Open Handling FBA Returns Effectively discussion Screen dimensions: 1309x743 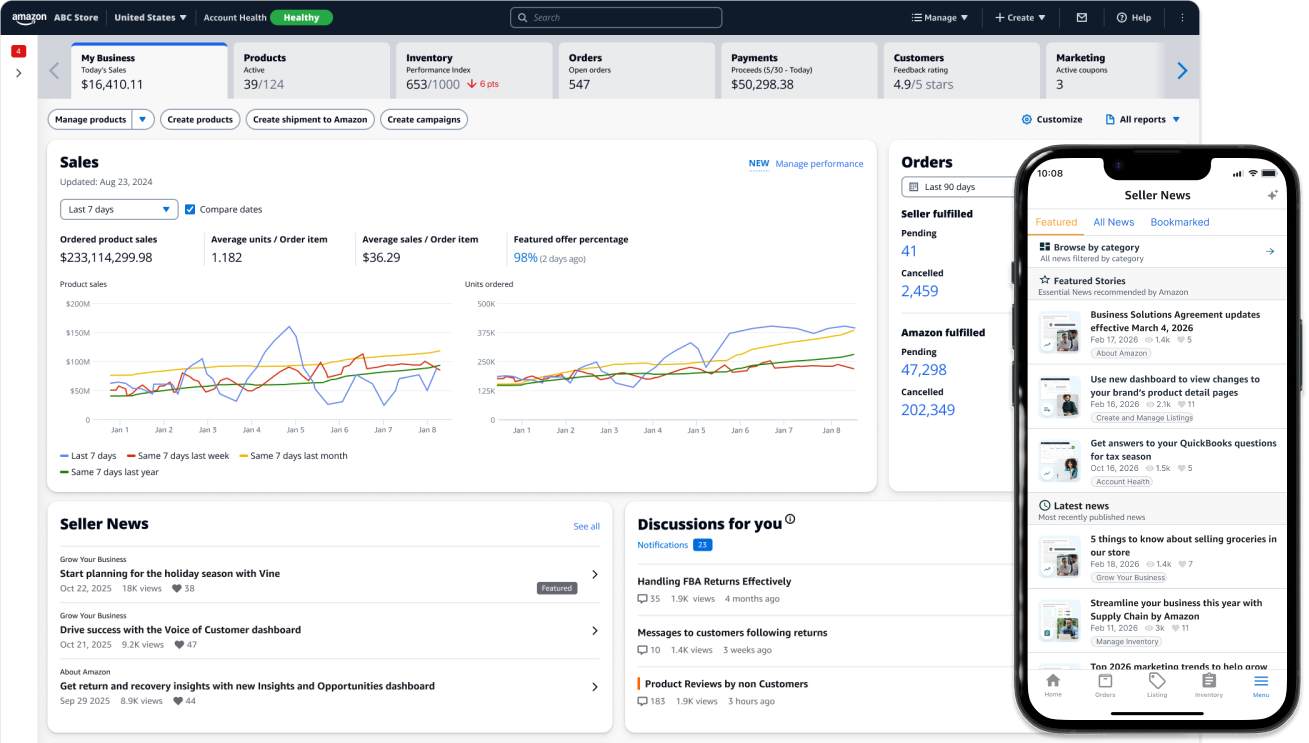coord(714,581)
